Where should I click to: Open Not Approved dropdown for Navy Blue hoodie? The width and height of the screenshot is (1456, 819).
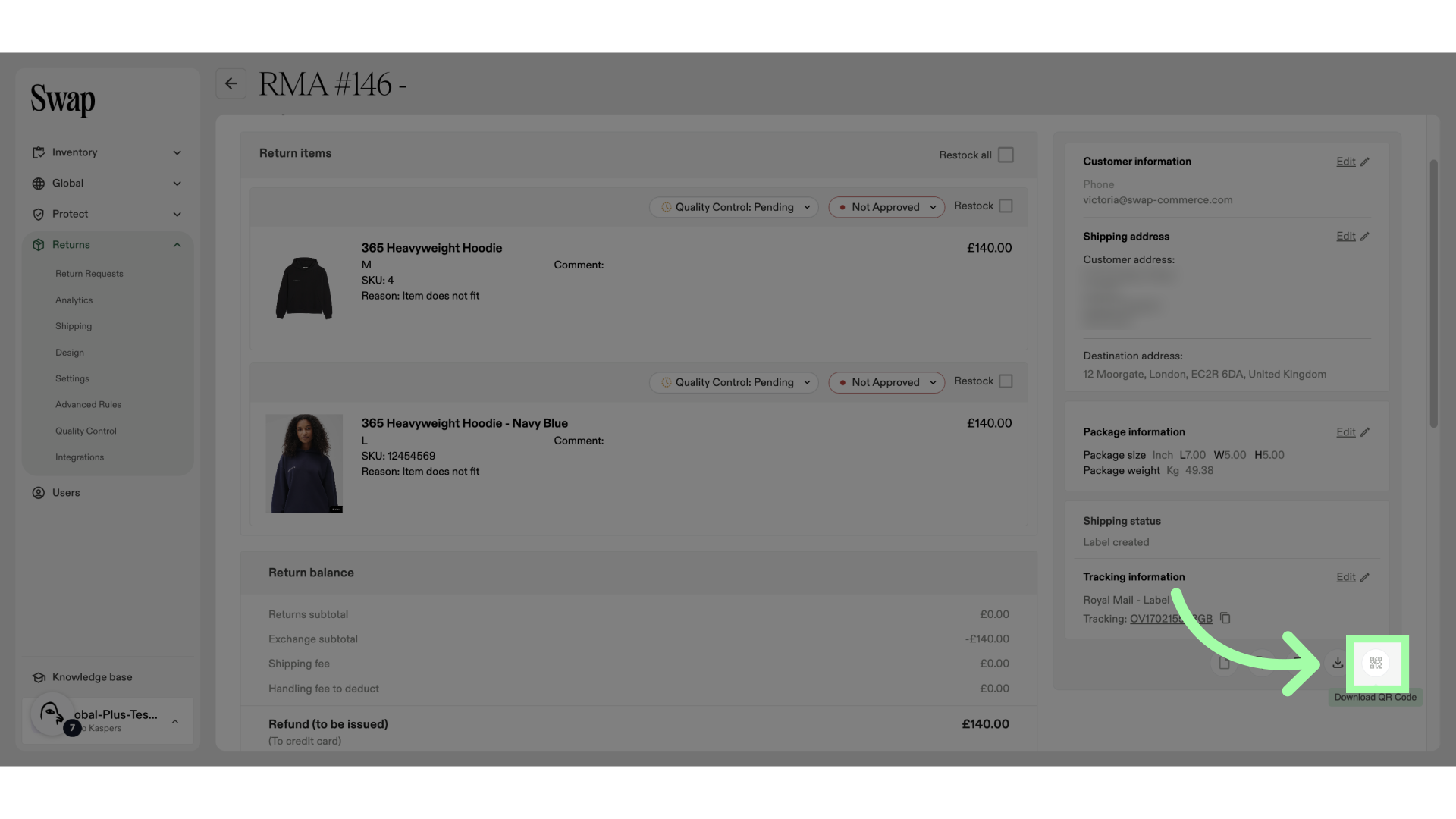(886, 382)
